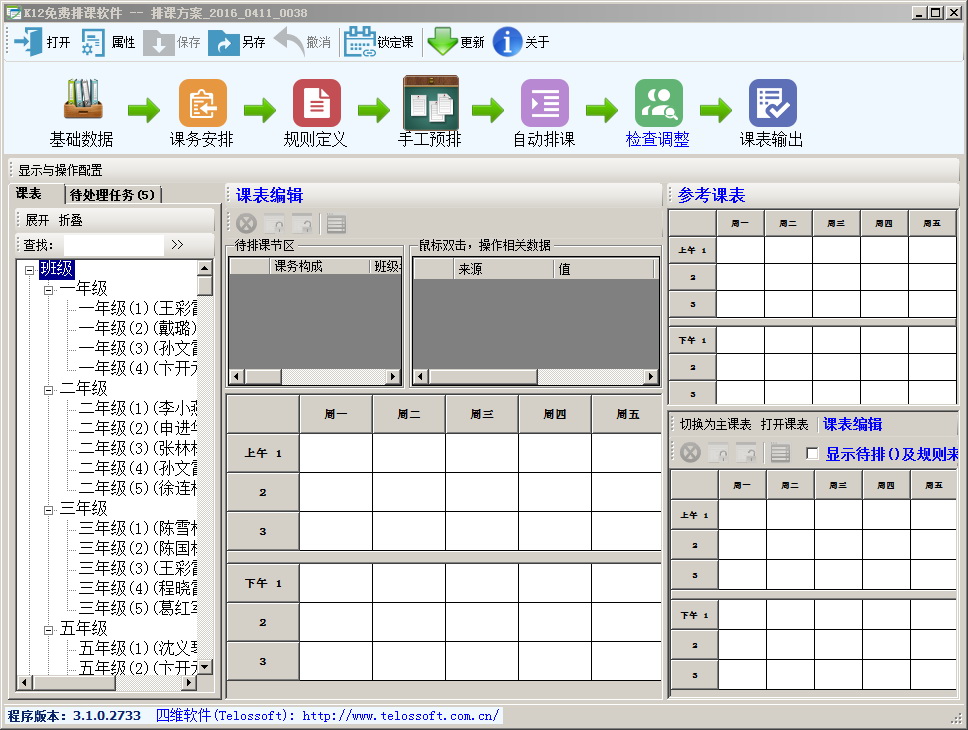Collapse the 二年级 tree node
The height and width of the screenshot is (730, 968).
tap(49, 390)
